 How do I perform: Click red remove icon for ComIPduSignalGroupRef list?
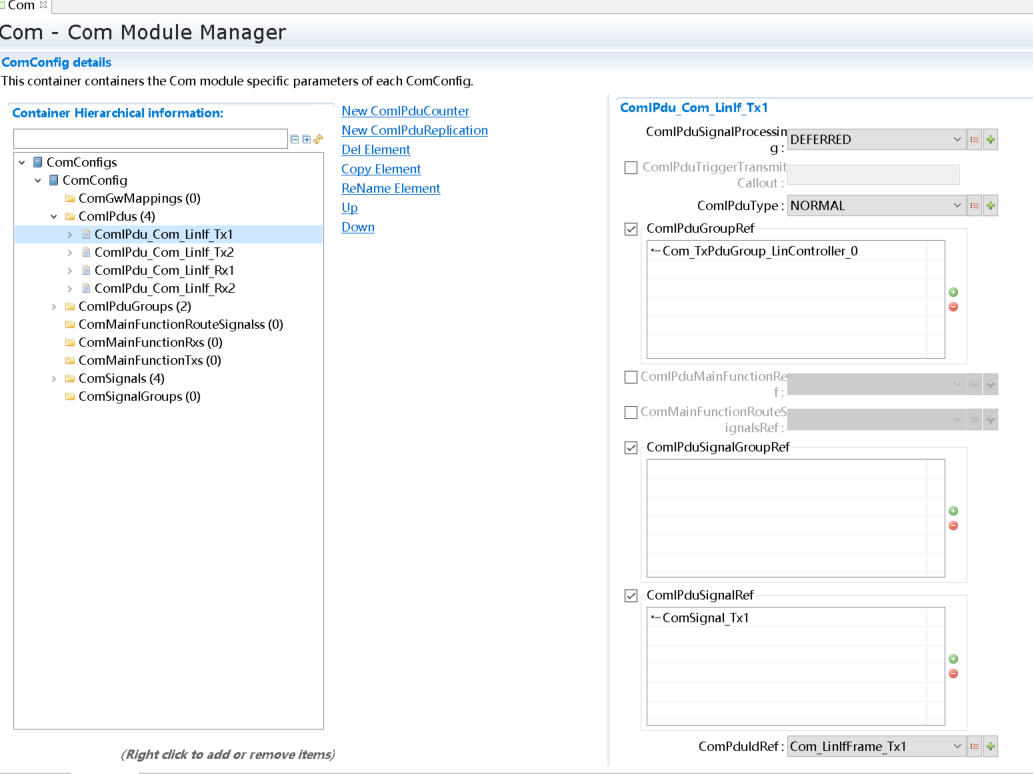pyautogui.click(x=953, y=525)
